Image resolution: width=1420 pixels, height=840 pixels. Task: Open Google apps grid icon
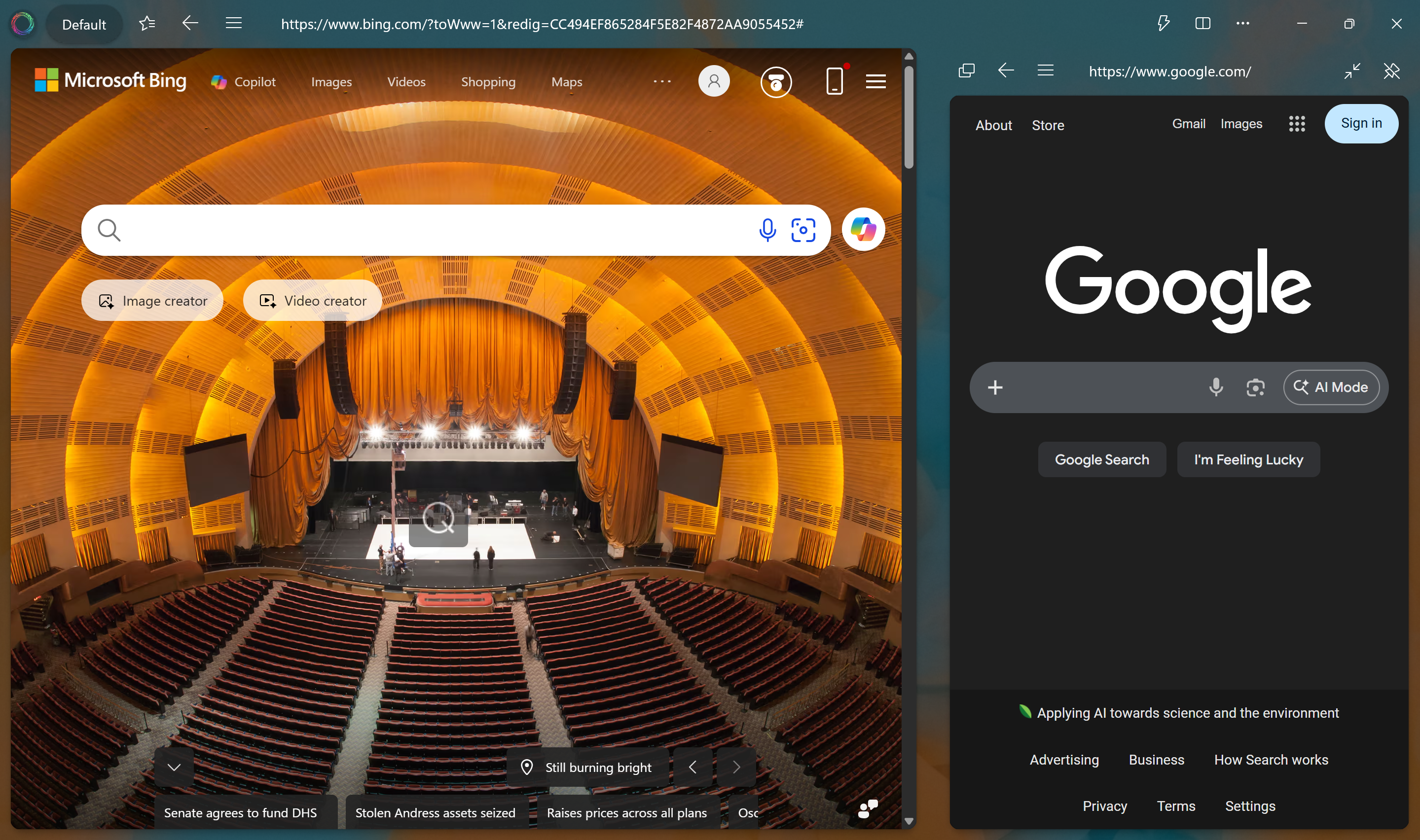pyautogui.click(x=1297, y=123)
